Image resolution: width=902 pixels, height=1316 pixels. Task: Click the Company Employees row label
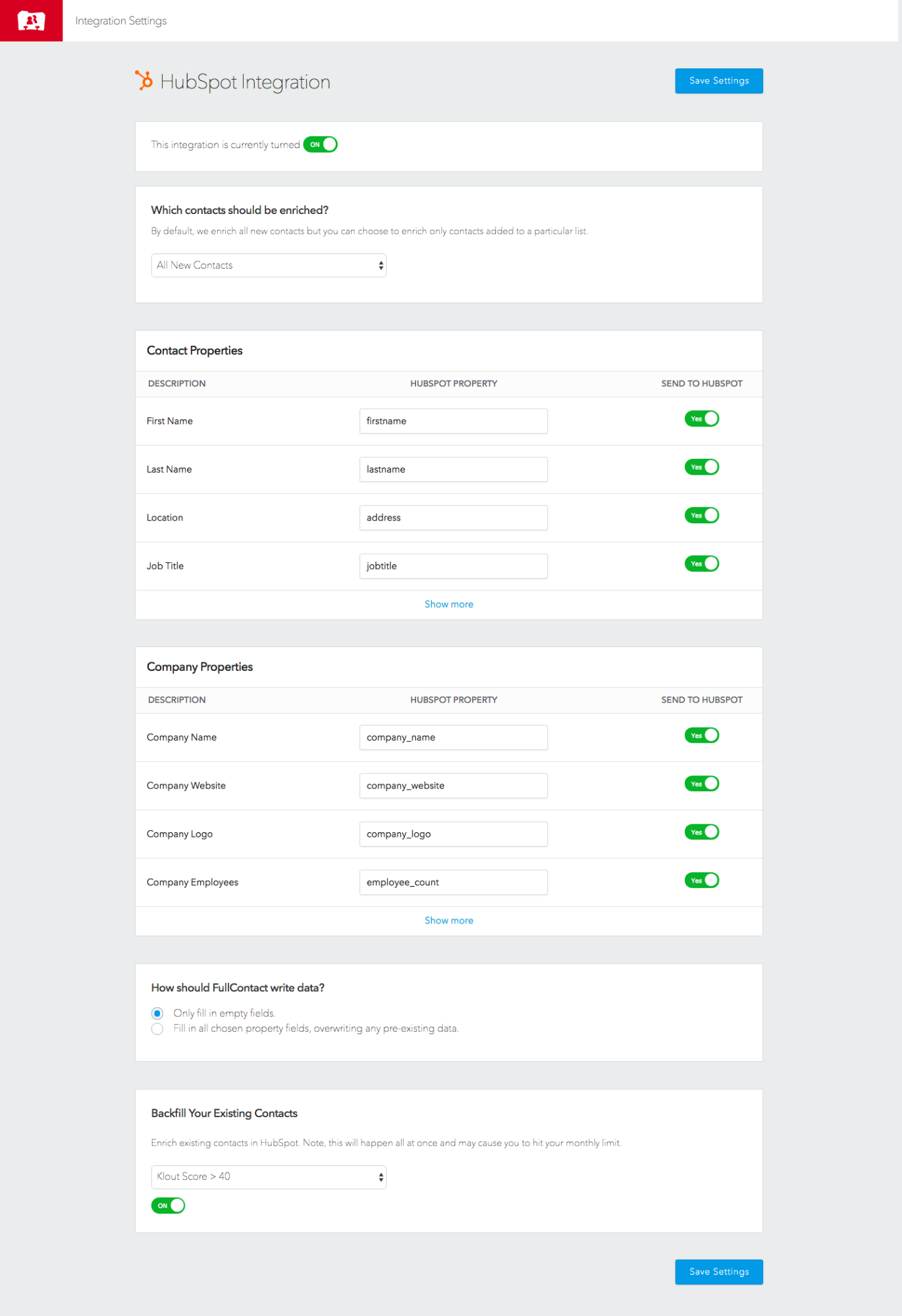193,883
